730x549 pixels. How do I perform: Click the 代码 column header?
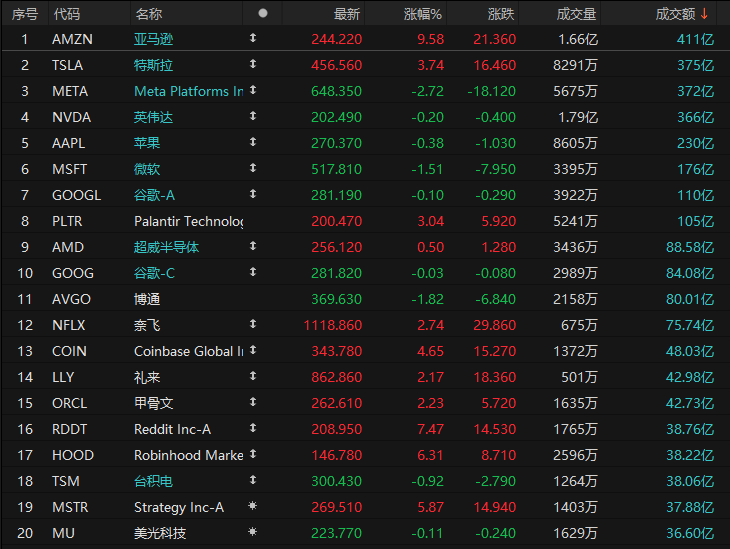tap(66, 14)
